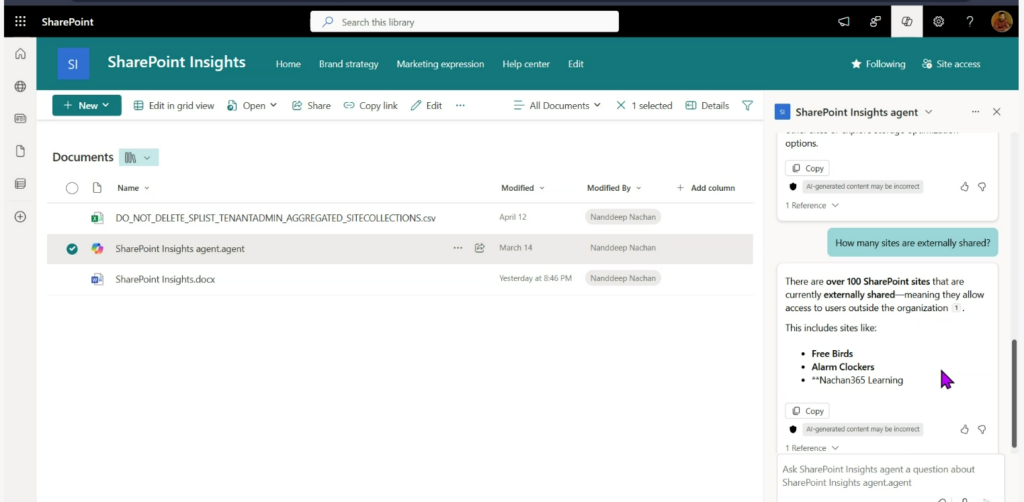
Task: Focus the Ask SharePoint Insights agent input
Action: click(x=890, y=476)
